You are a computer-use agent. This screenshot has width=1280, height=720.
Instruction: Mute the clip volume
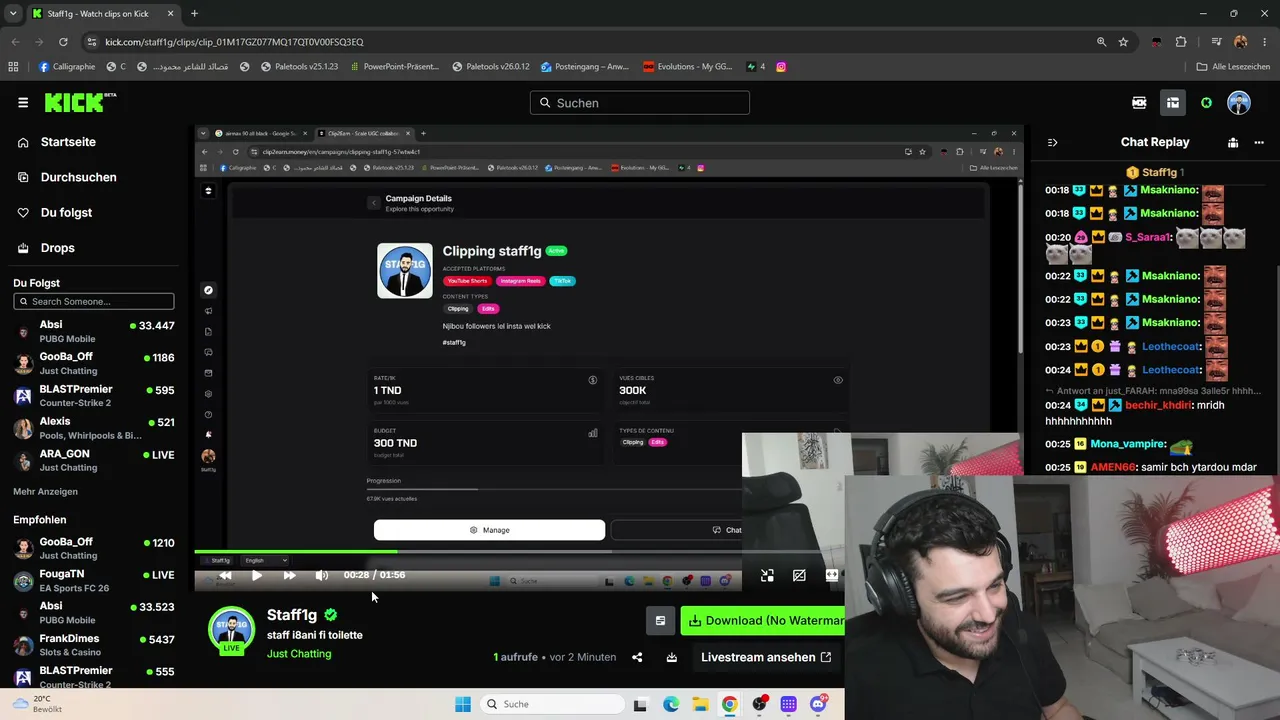coord(322,575)
